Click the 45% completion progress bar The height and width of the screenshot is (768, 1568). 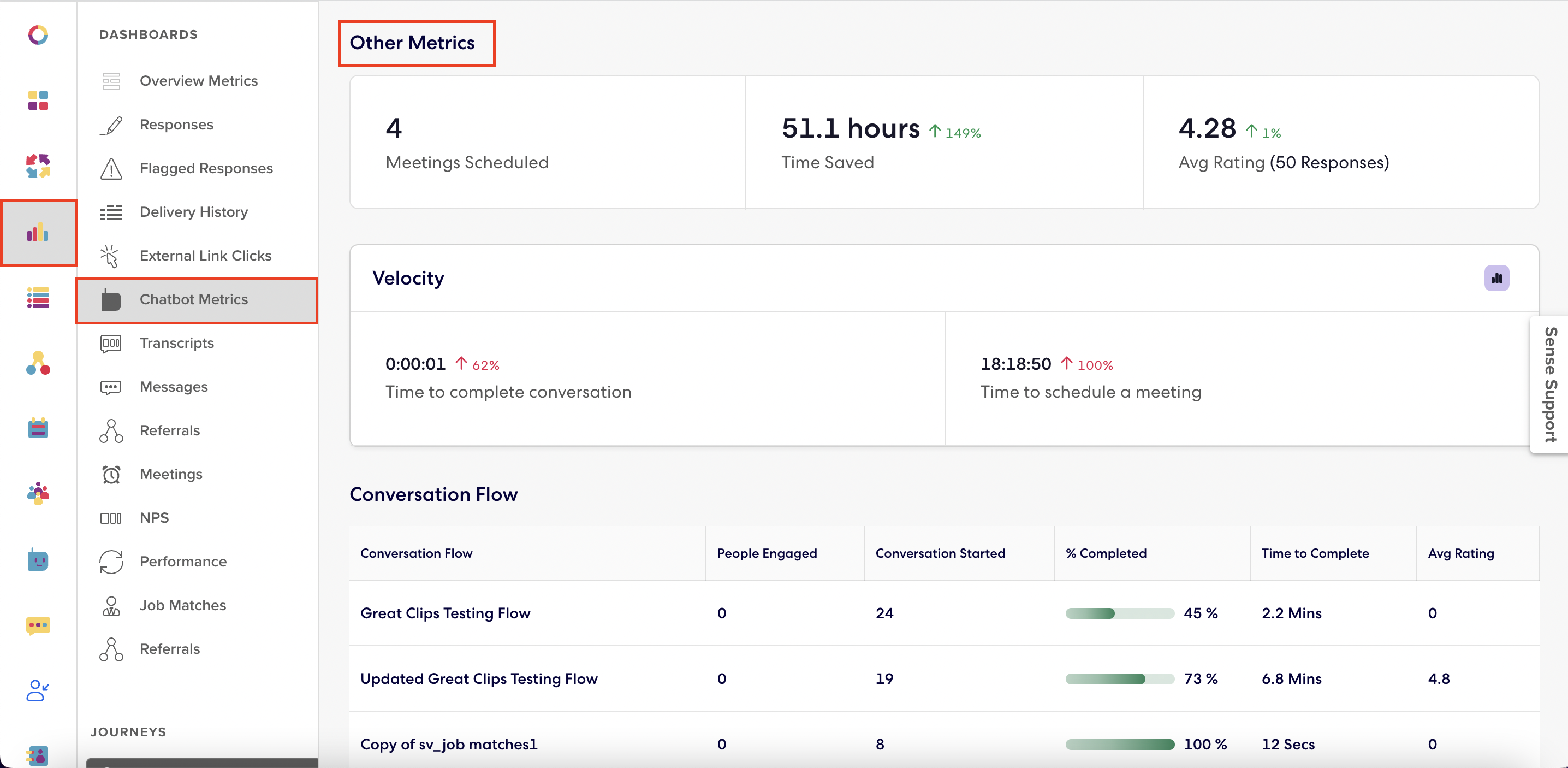pyautogui.click(x=1119, y=613)
